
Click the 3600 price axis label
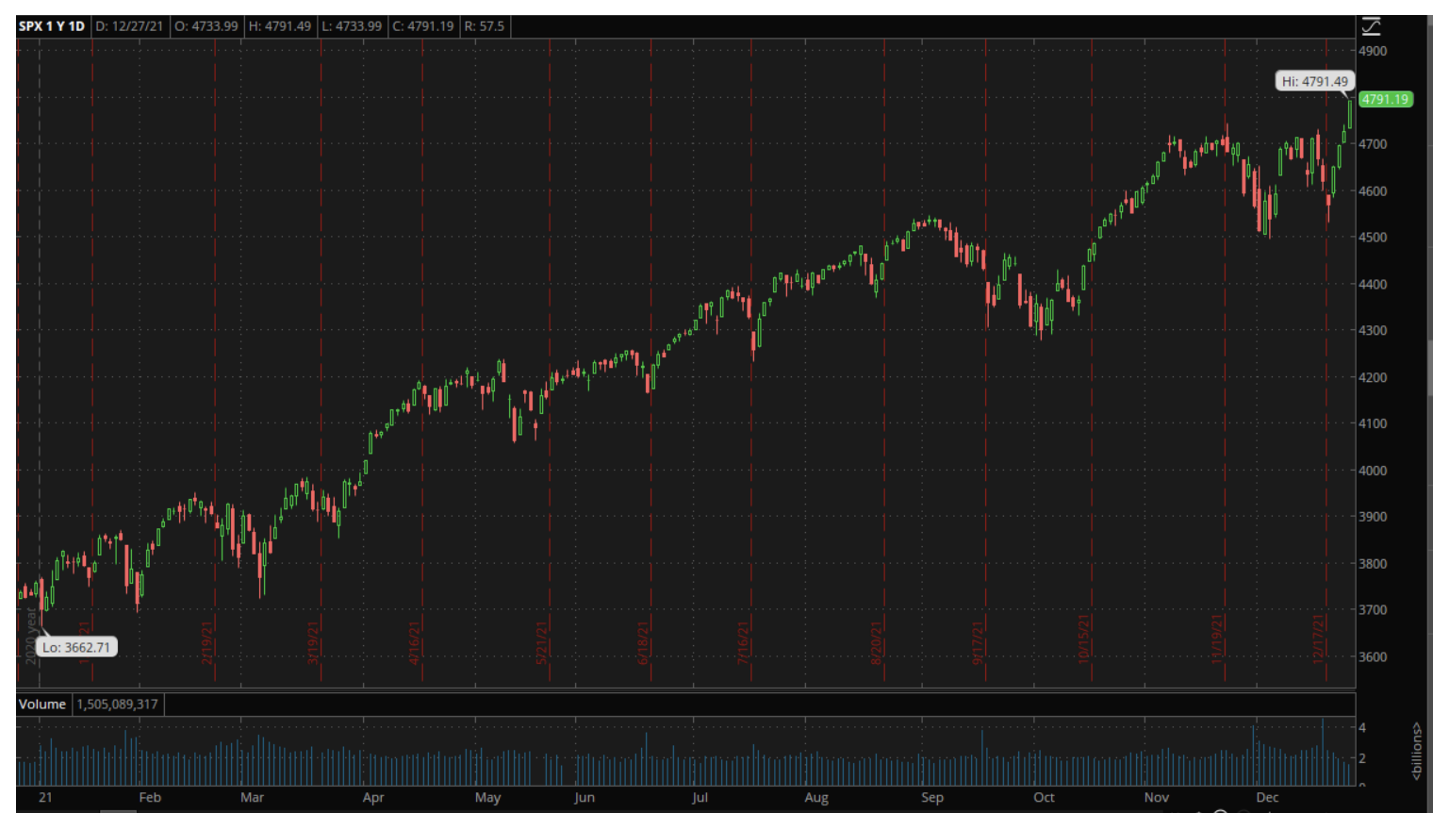(1375, 657)
